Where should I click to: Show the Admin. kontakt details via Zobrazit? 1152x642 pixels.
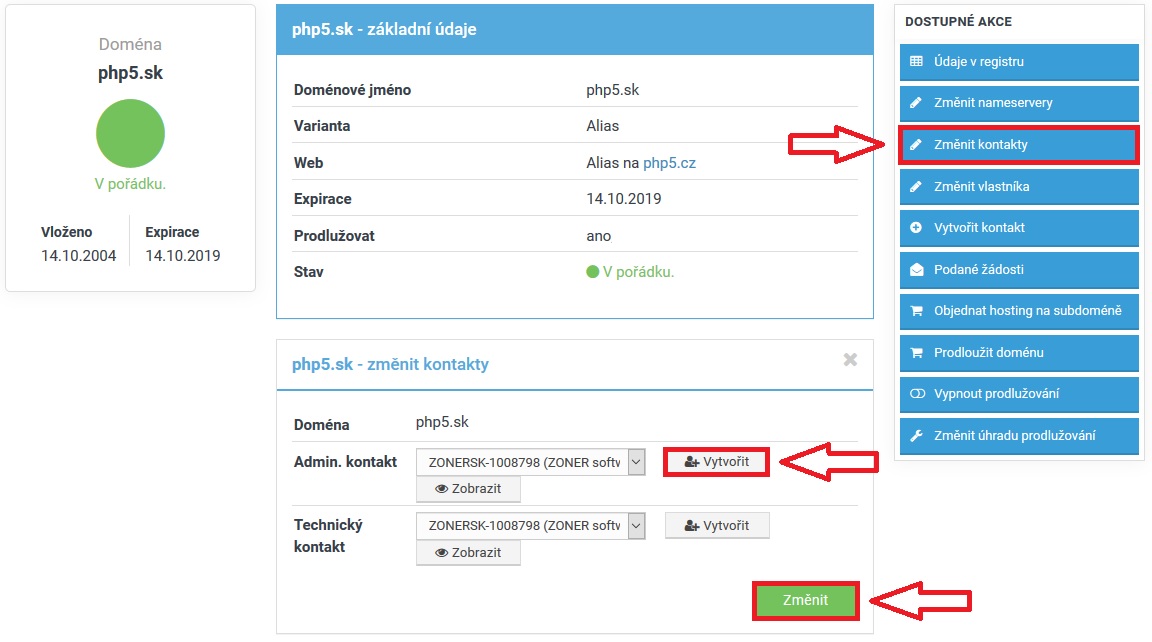coord(468,489)
